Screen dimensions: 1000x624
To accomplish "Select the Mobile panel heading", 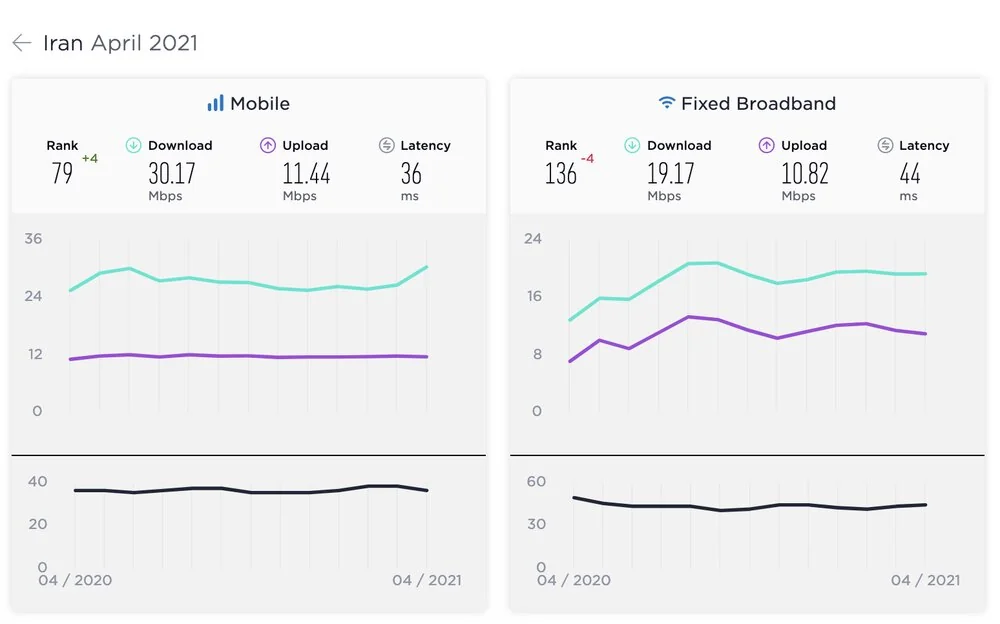I will pos(259,103).
